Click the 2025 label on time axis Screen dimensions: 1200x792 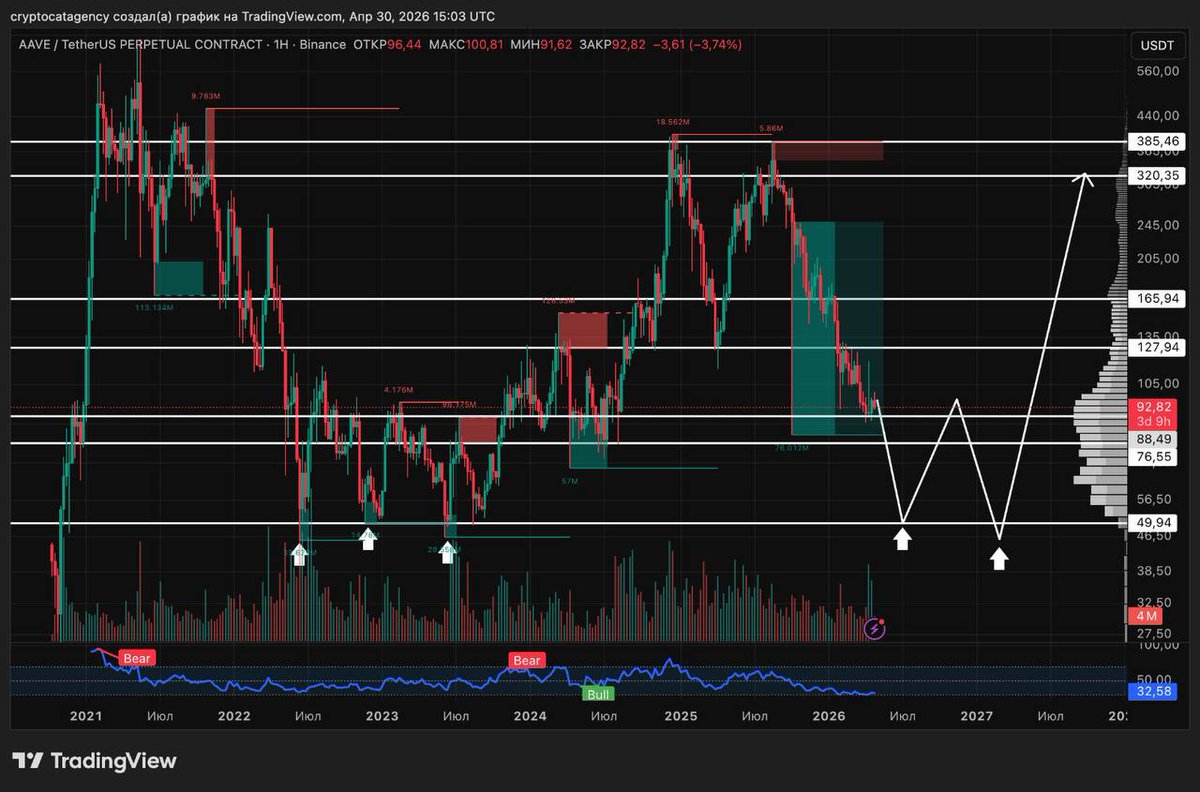[680, 716]
